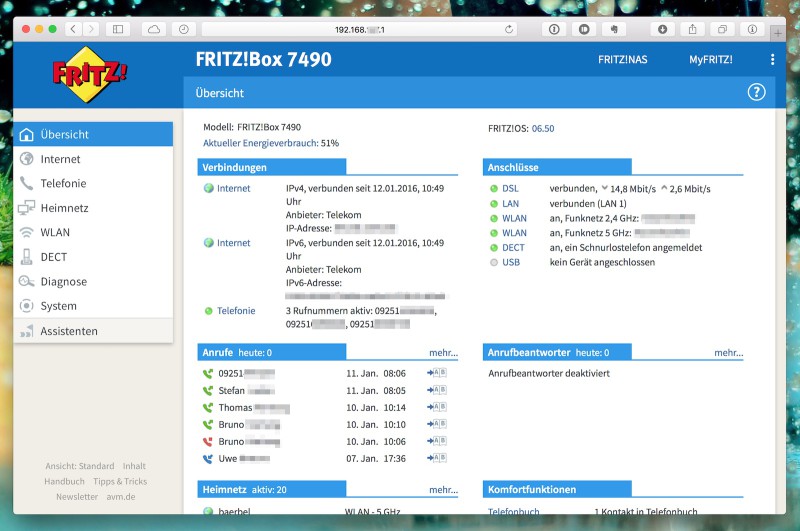The image size is (800, 531).
Task: Open the WLAN sidebar menu
Action: point(93,232)
